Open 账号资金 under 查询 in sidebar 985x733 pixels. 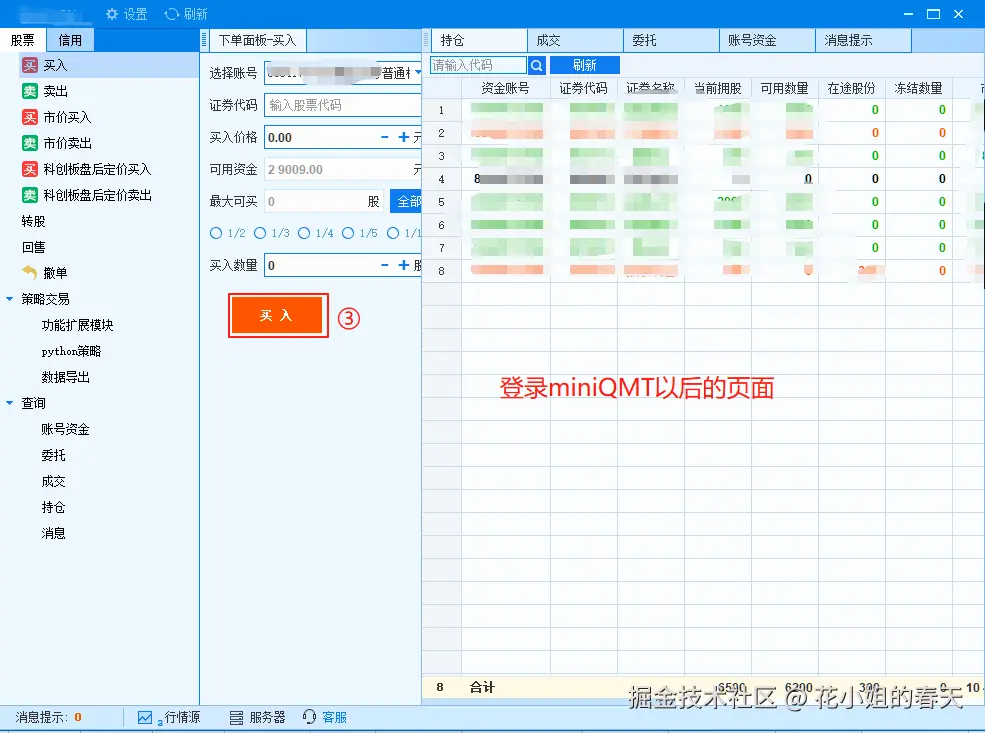click(65, 429)
